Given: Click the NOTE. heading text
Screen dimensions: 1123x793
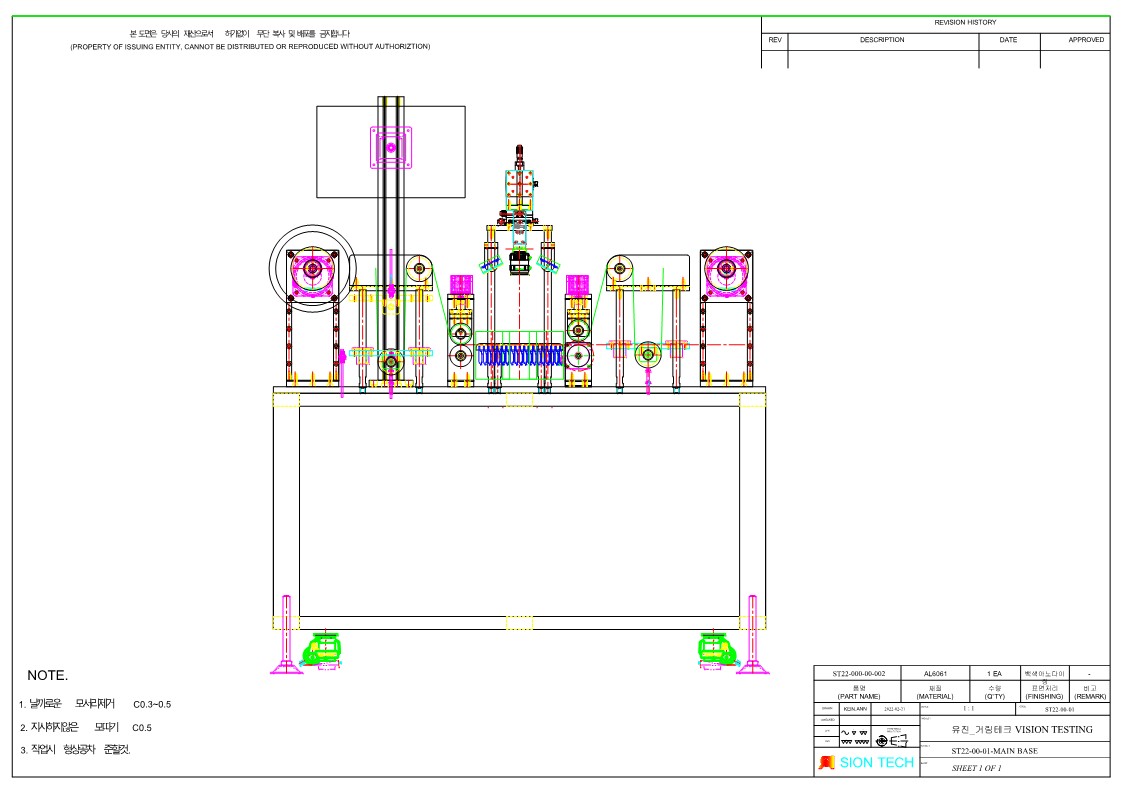Looking at the screenshot, I should (x=48, y=677).
